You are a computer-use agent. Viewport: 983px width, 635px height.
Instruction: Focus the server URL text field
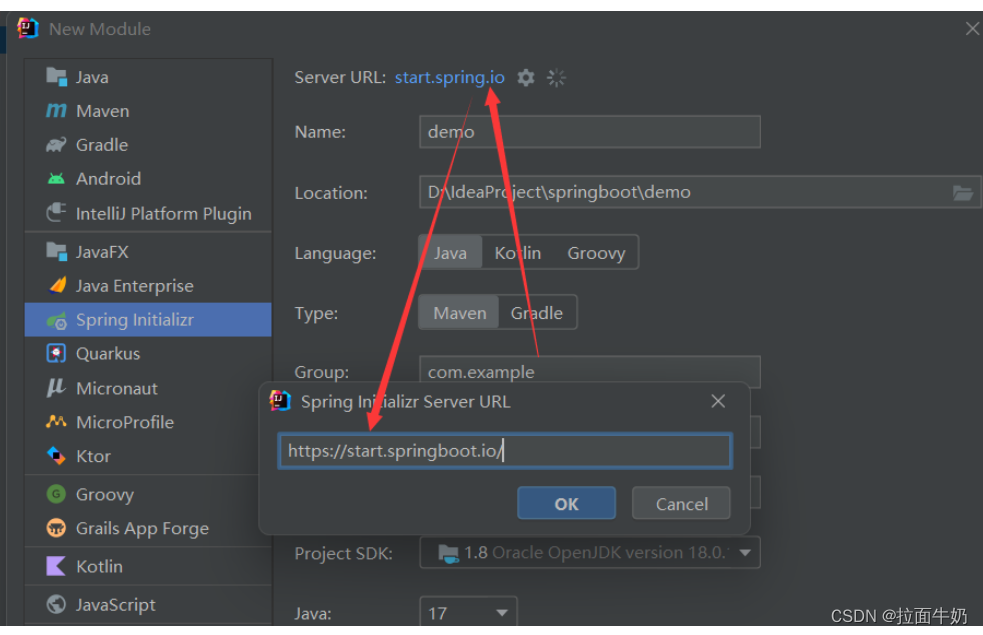(505, 451)
